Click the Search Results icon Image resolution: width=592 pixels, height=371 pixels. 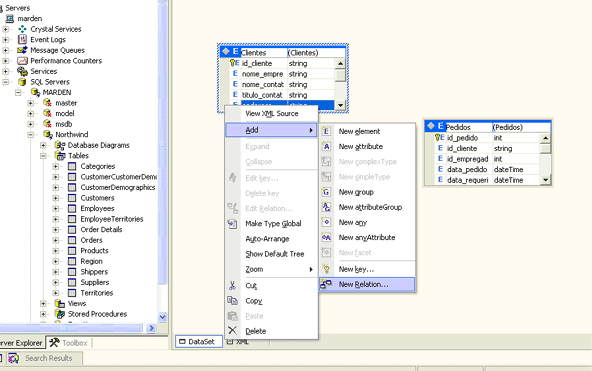[13, 358]
